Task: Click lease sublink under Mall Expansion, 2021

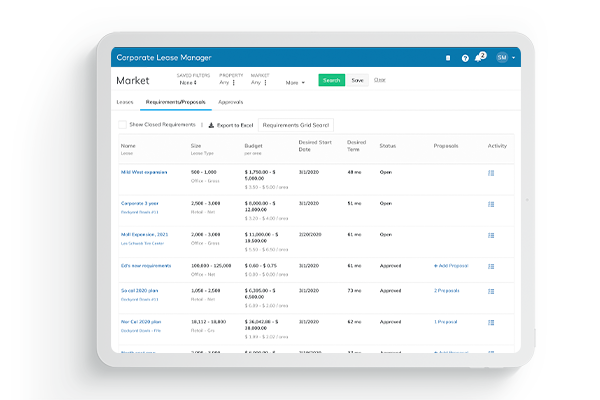Action: (142, 243)
